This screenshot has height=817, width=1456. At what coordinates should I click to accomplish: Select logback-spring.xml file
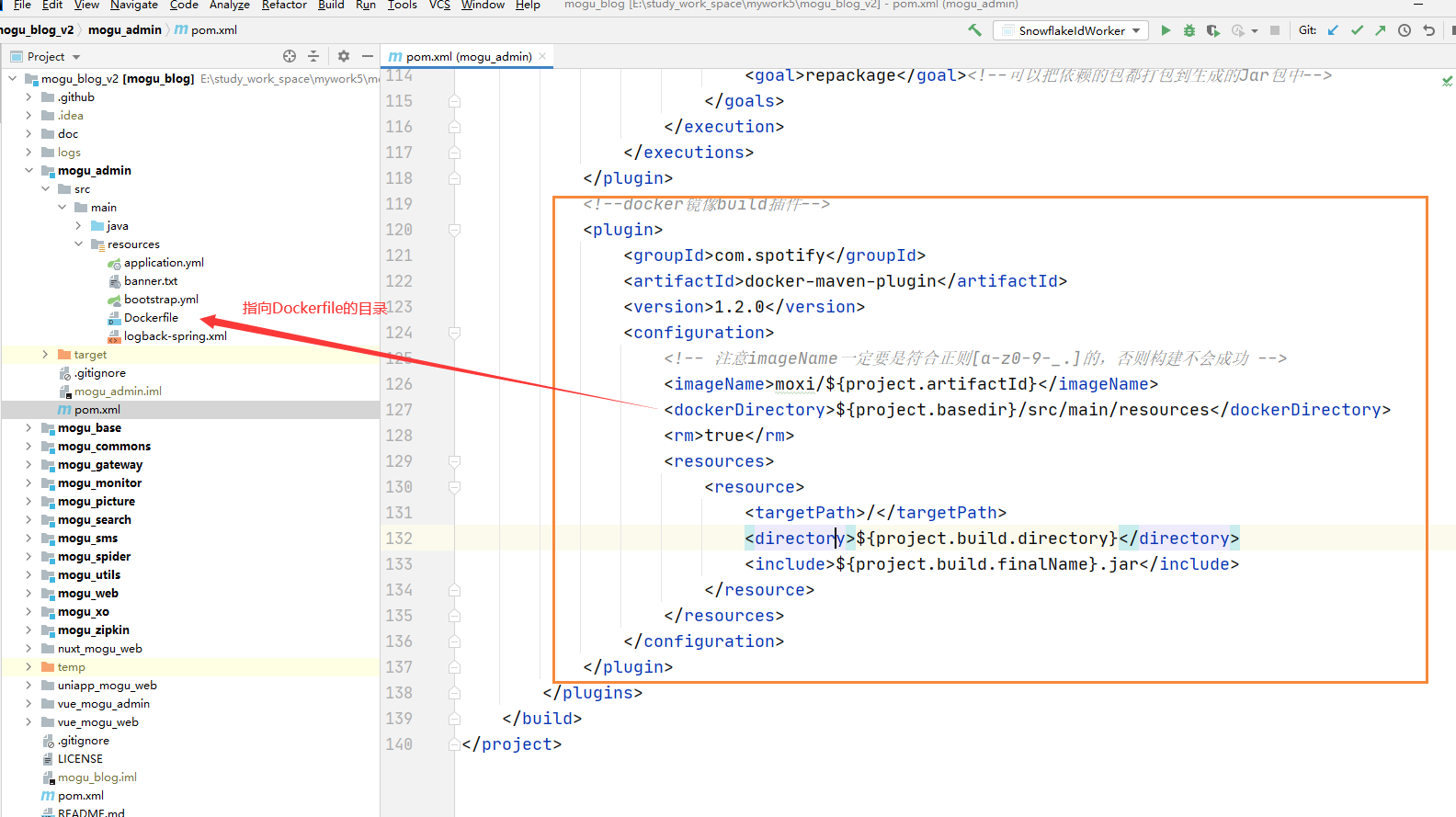(x=175, y=335)
